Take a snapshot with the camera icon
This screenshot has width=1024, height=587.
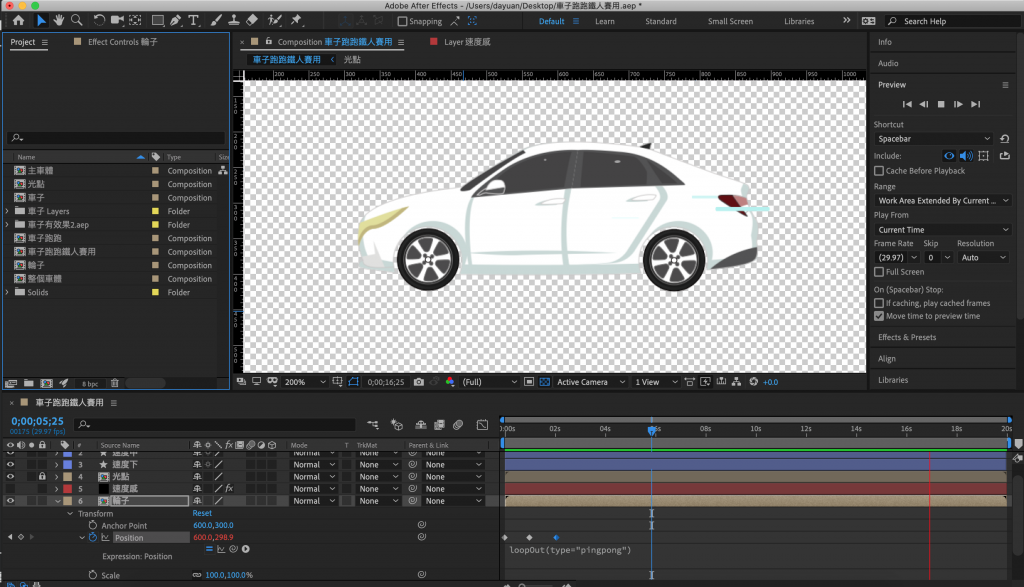coord(418,382)
